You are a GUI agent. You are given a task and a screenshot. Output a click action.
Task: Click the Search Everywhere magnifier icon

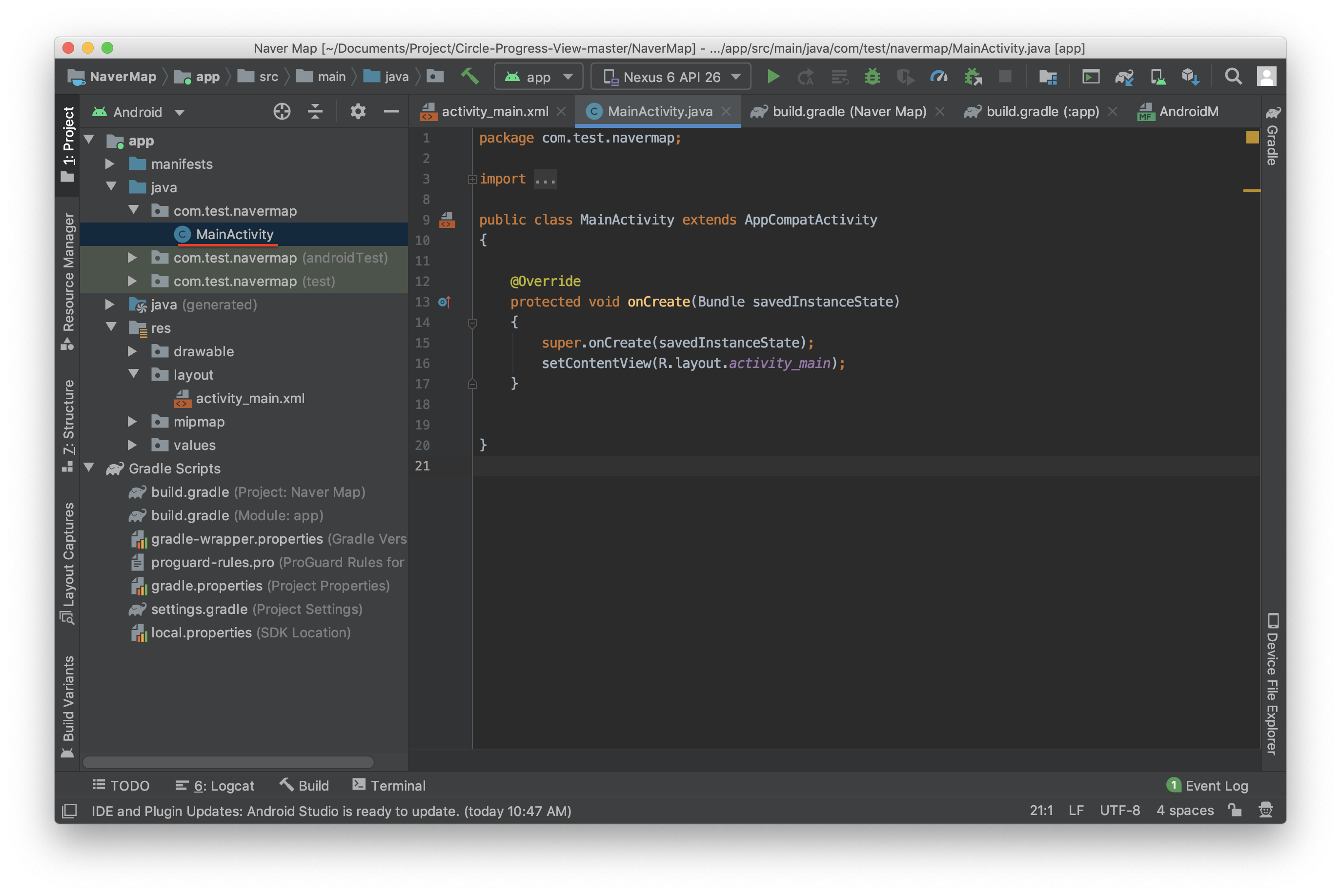coord(1233,77)
